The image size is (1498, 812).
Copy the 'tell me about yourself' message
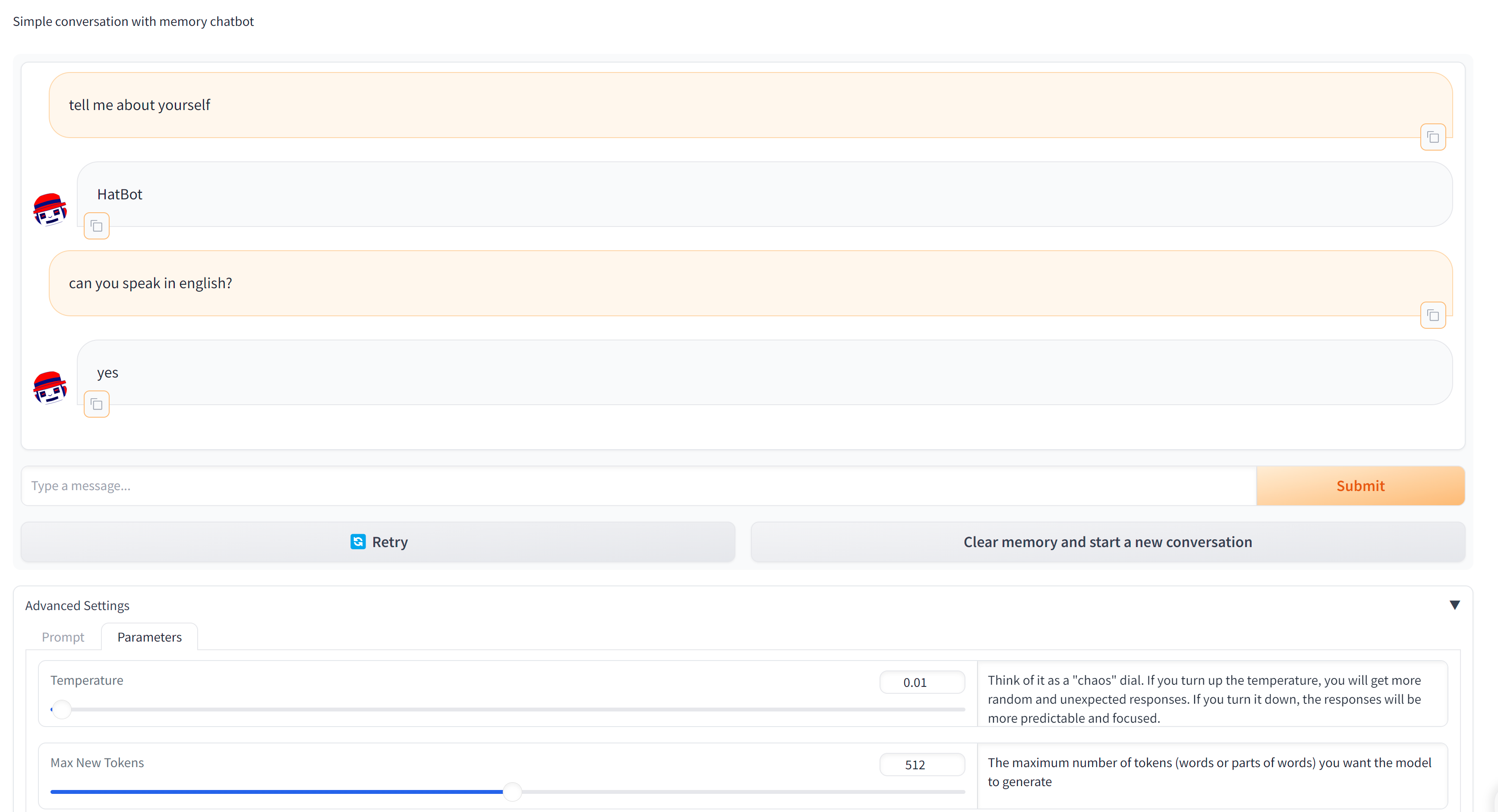[1432, 138]
